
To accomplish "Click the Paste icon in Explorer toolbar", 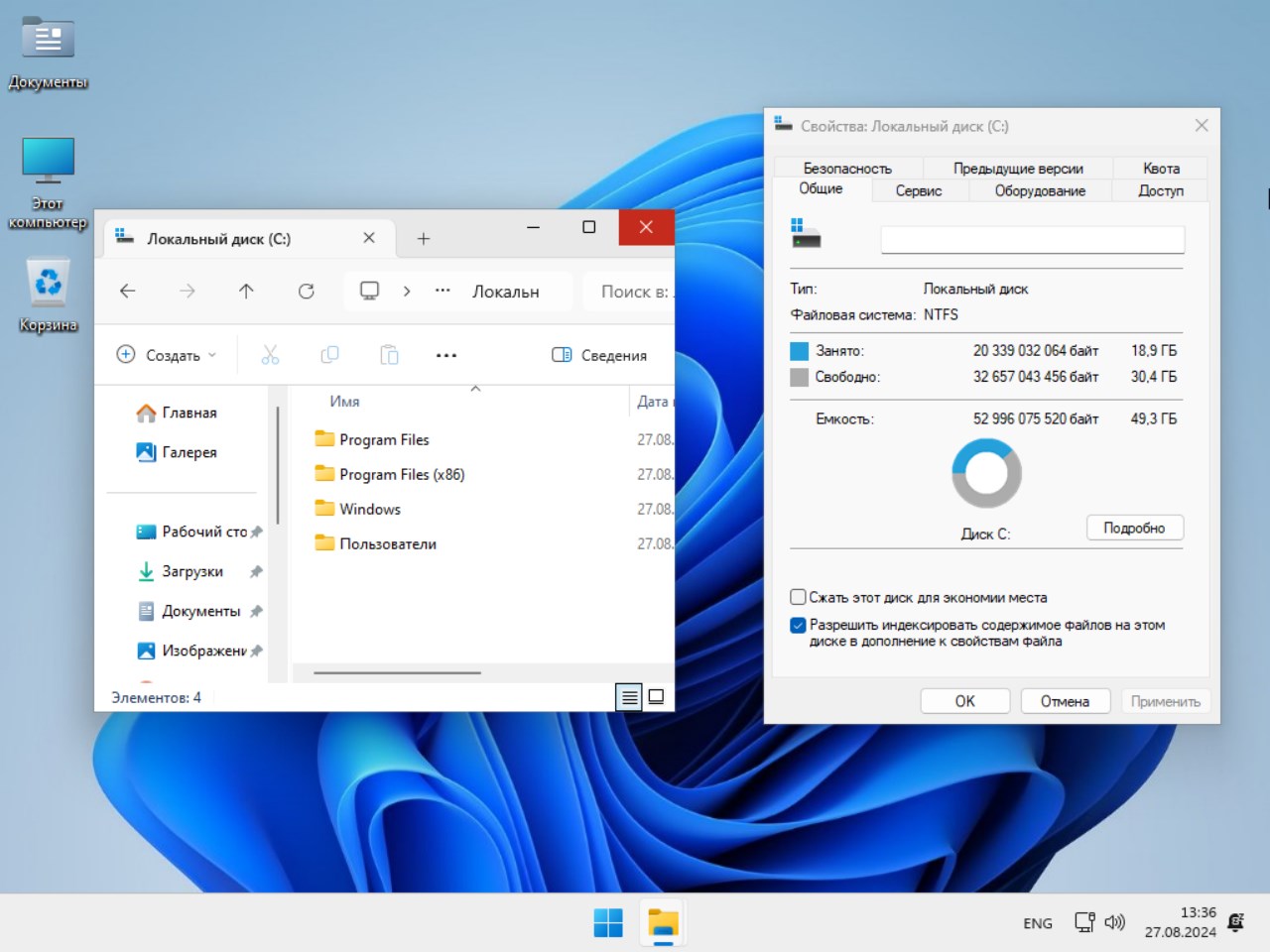I will tap(389, 354).
